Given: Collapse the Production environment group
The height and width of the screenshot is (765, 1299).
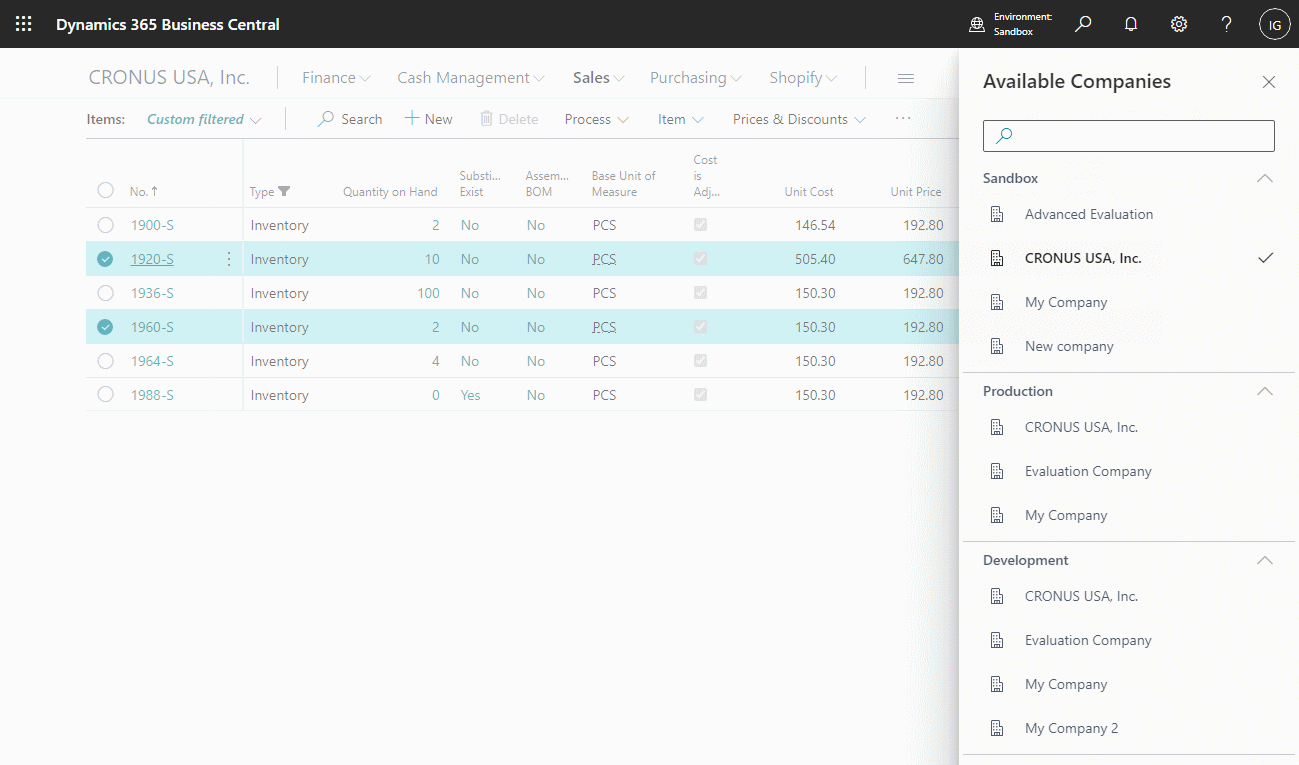Looking at the screenshot, I should [1265, 391].
